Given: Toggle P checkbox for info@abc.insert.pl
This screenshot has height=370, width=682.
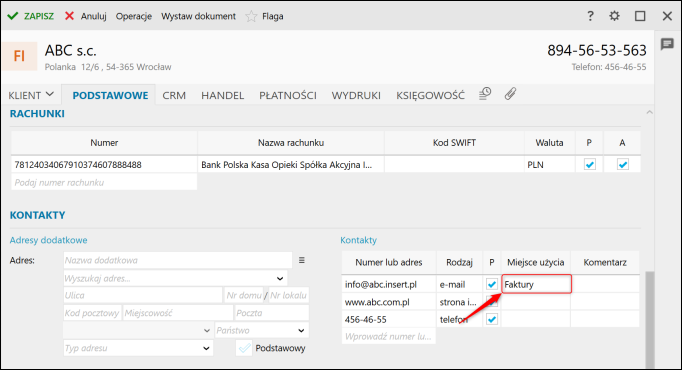Looking at the screenshot, I should point(491,284).
